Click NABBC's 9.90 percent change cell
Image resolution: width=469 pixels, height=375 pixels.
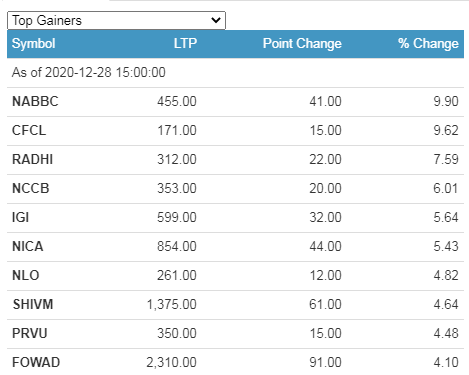pos(446,101)
